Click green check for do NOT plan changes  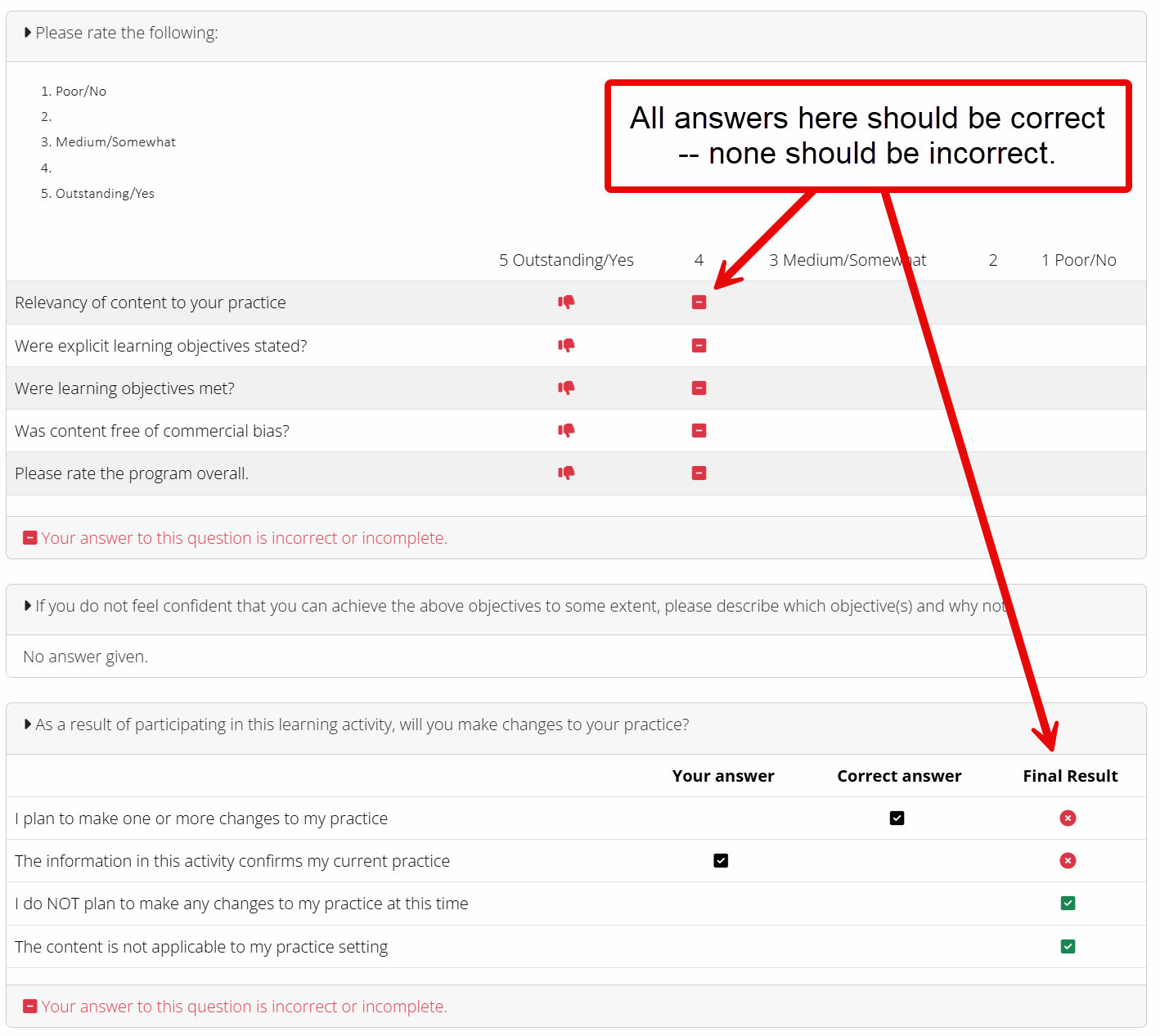pos(1068,904)
